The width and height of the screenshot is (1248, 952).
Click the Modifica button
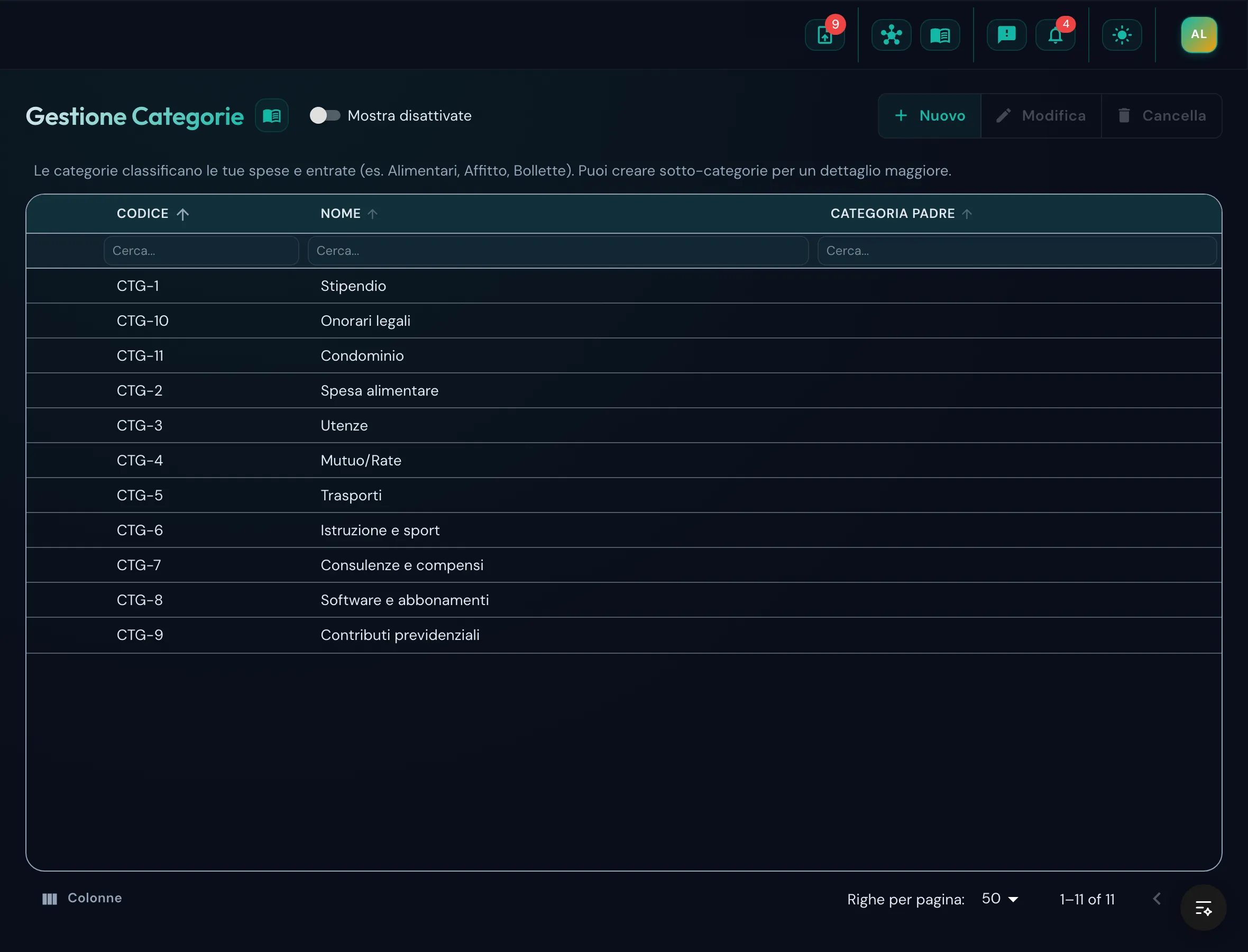(x=1041, y=116)
